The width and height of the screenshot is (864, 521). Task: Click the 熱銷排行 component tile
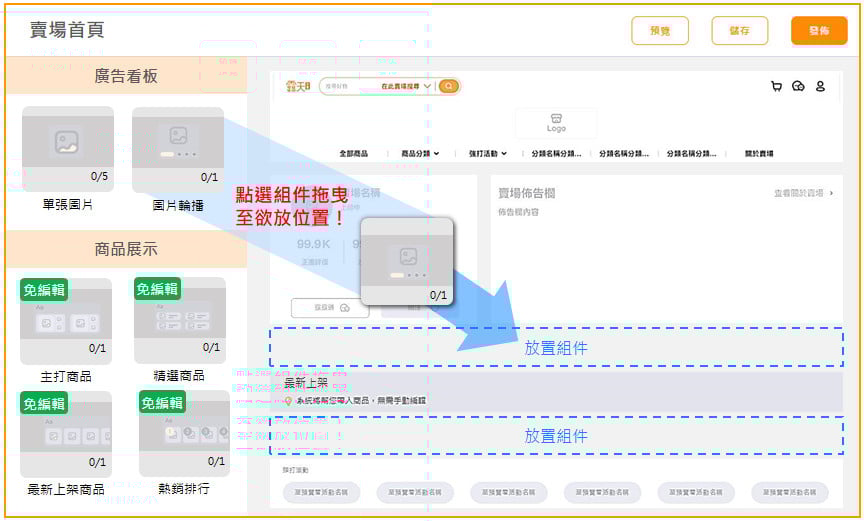pos(183,434)
